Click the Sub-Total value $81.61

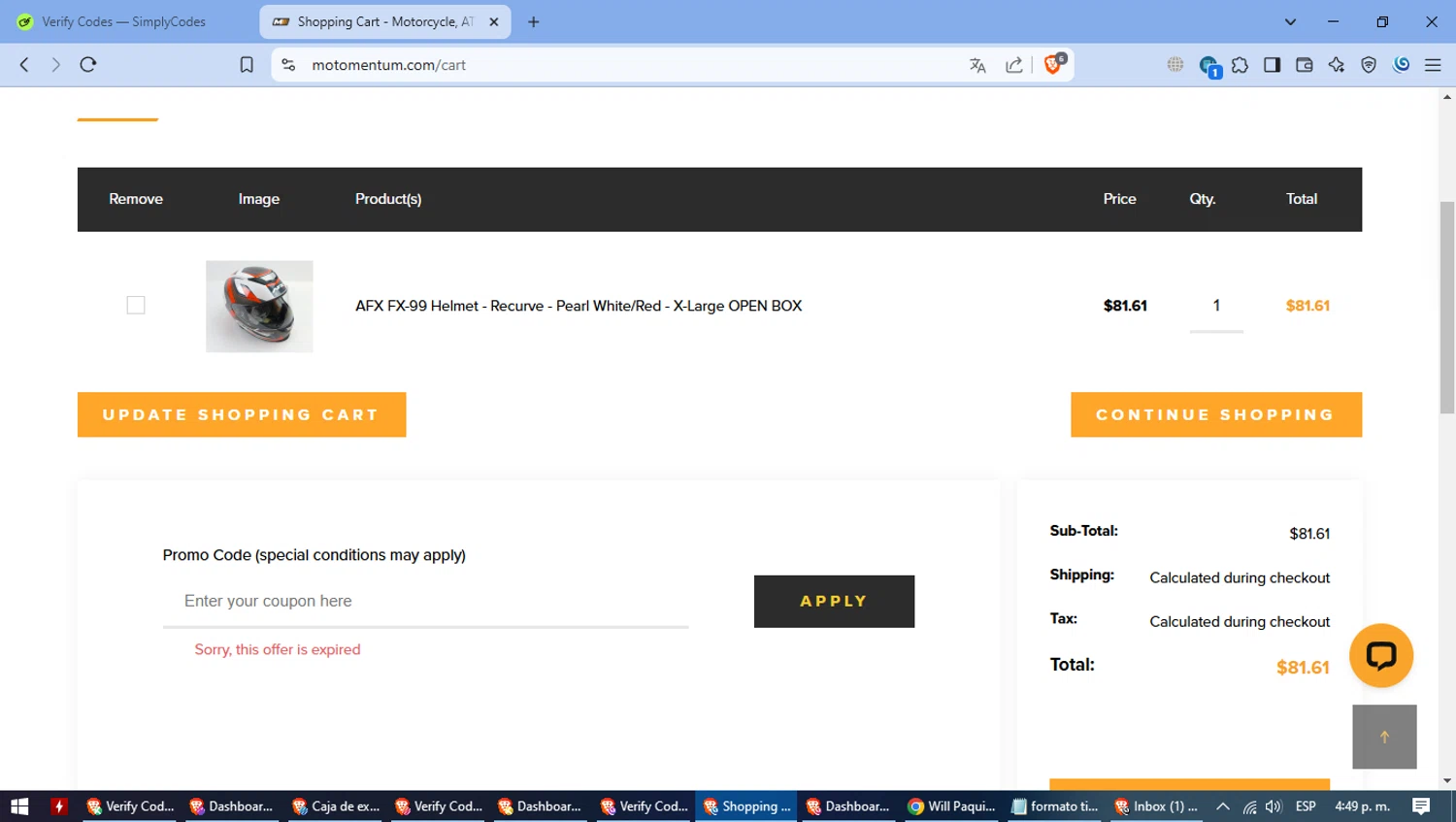click(1309, 534)
